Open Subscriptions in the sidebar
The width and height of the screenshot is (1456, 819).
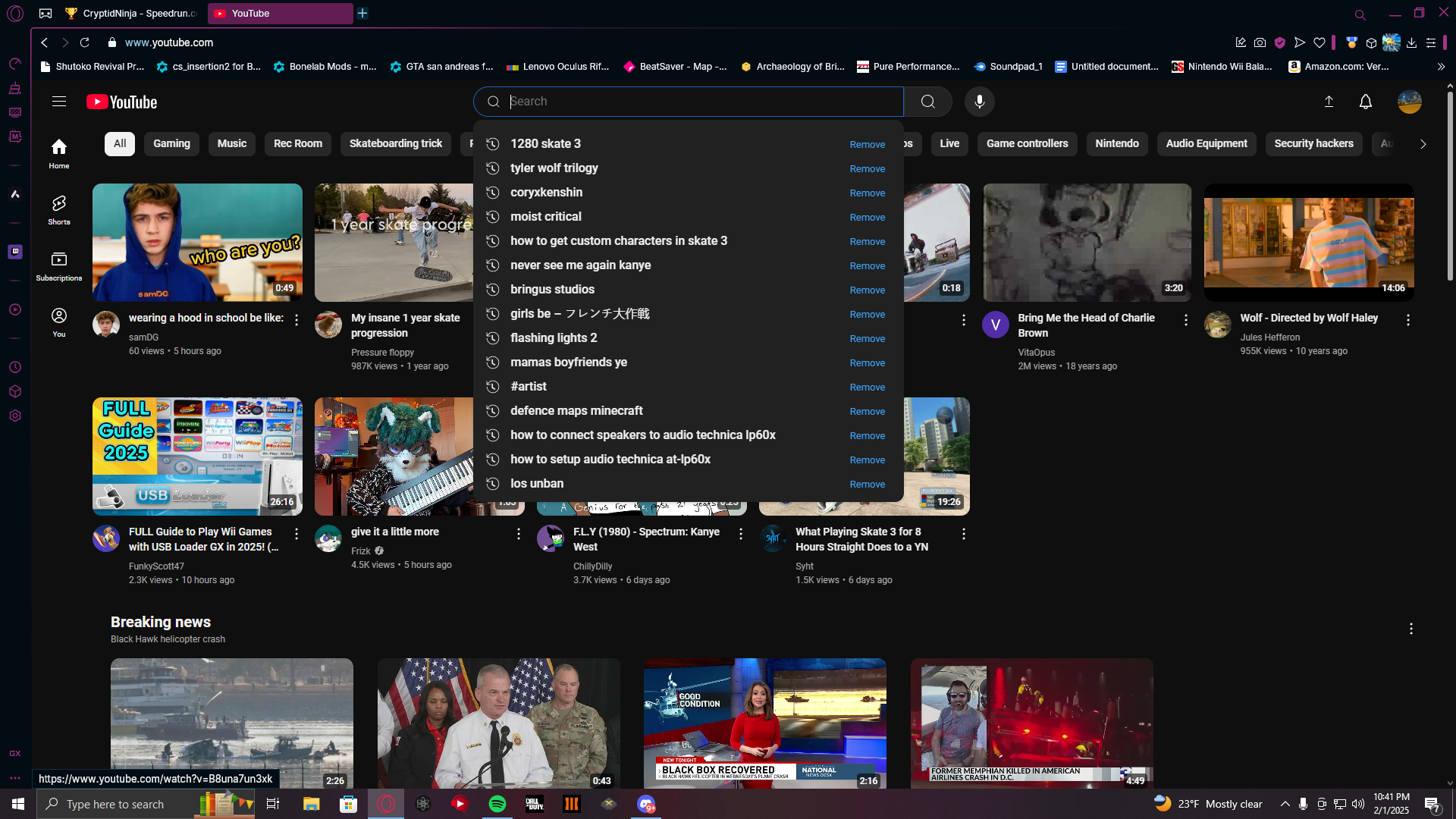coord(59,265)
